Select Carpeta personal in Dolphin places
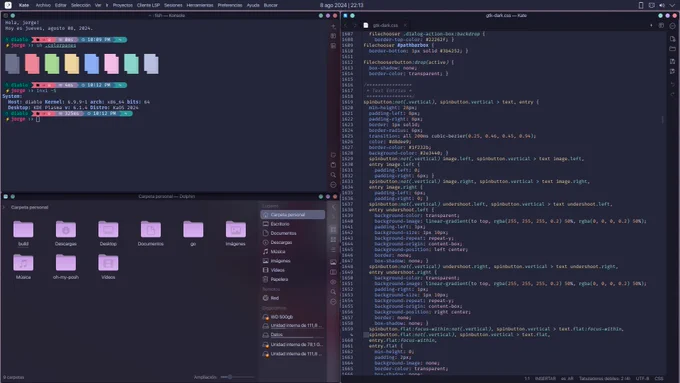 point(293,215)
